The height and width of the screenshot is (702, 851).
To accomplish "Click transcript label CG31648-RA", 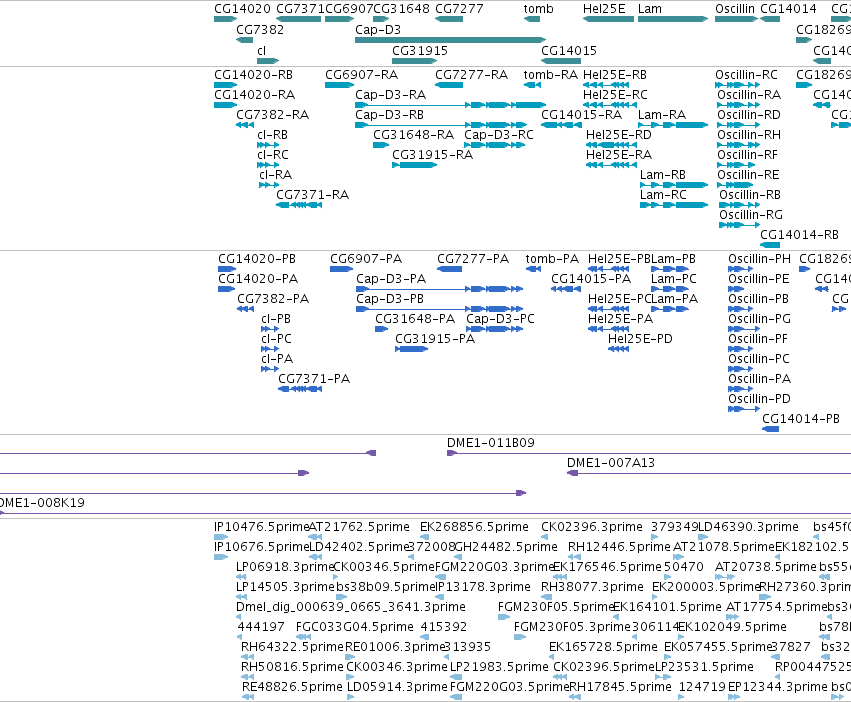I will point(414,135).
